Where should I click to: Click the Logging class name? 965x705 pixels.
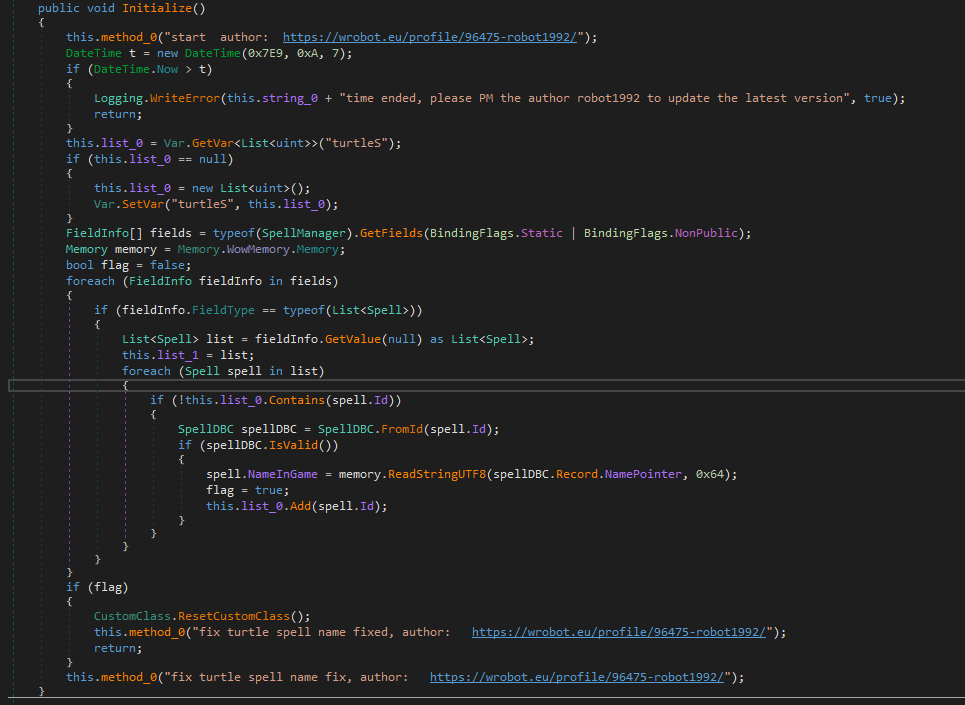click(118, 98)
